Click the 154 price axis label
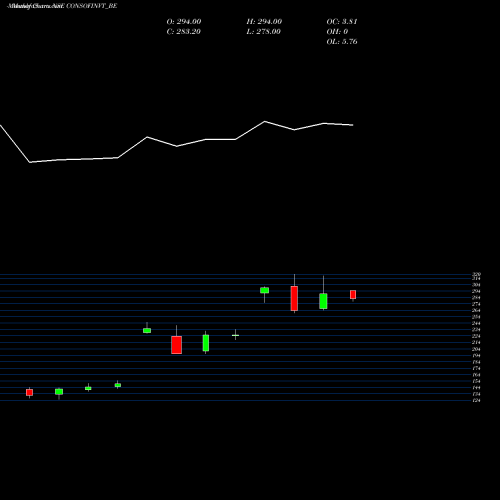The image size is (500, 500). coord(476,381)
